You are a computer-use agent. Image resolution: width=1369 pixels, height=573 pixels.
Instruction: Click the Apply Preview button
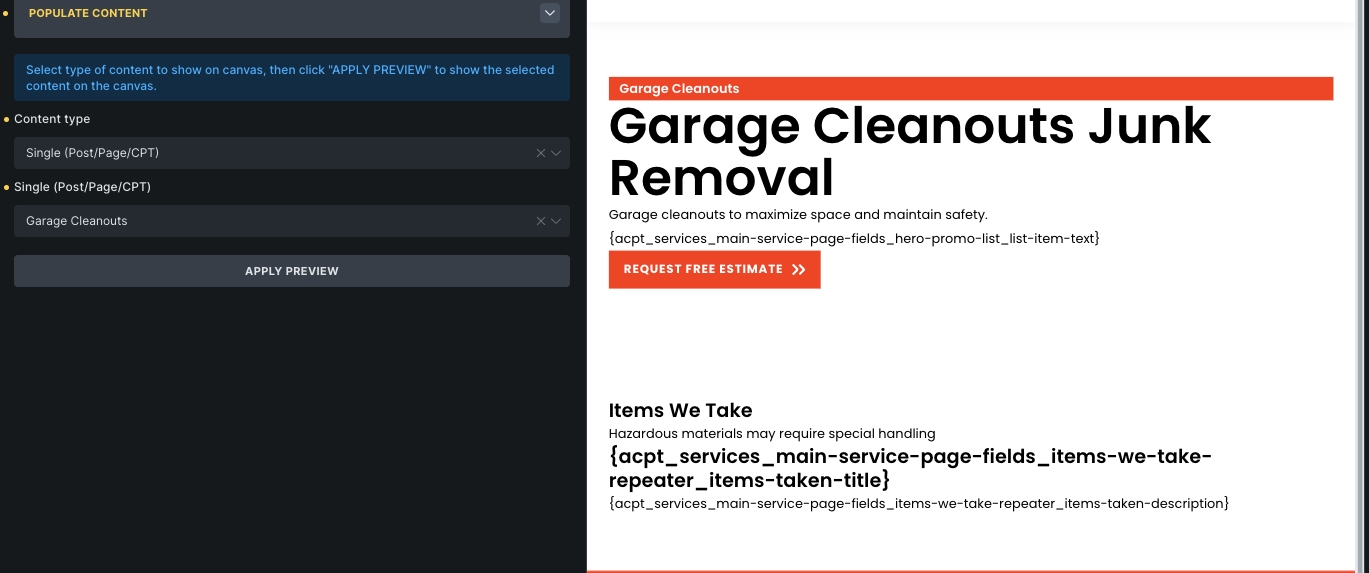click(x=291, y=271)
